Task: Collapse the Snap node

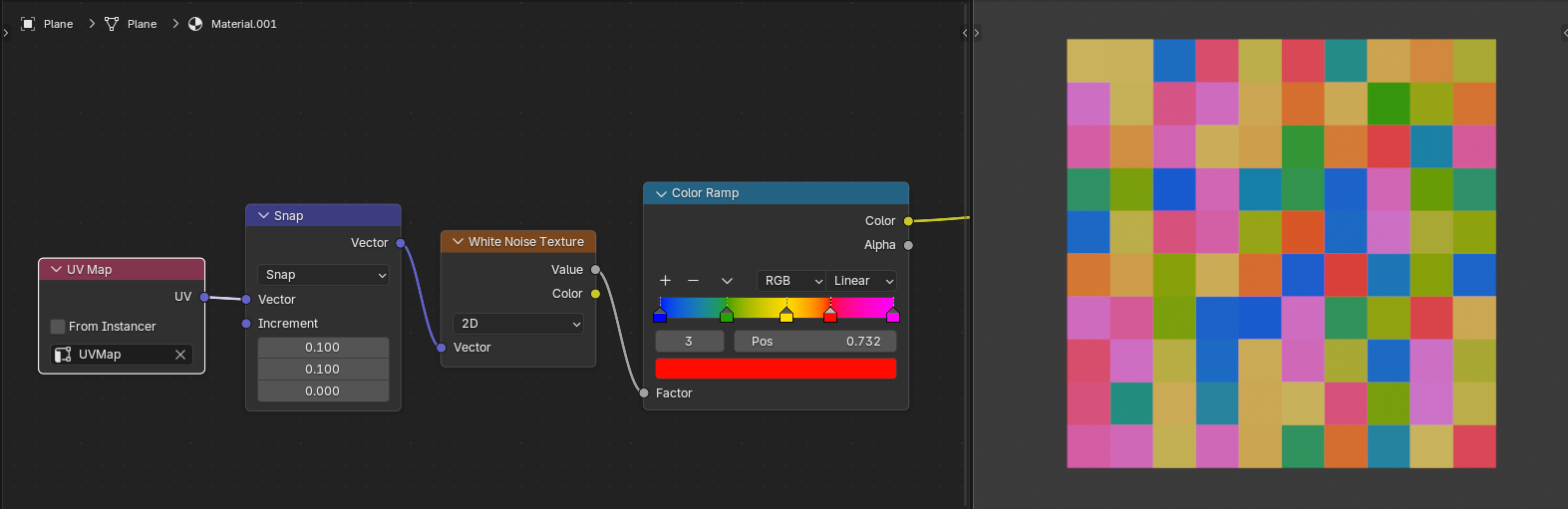Action: (263, 216)
